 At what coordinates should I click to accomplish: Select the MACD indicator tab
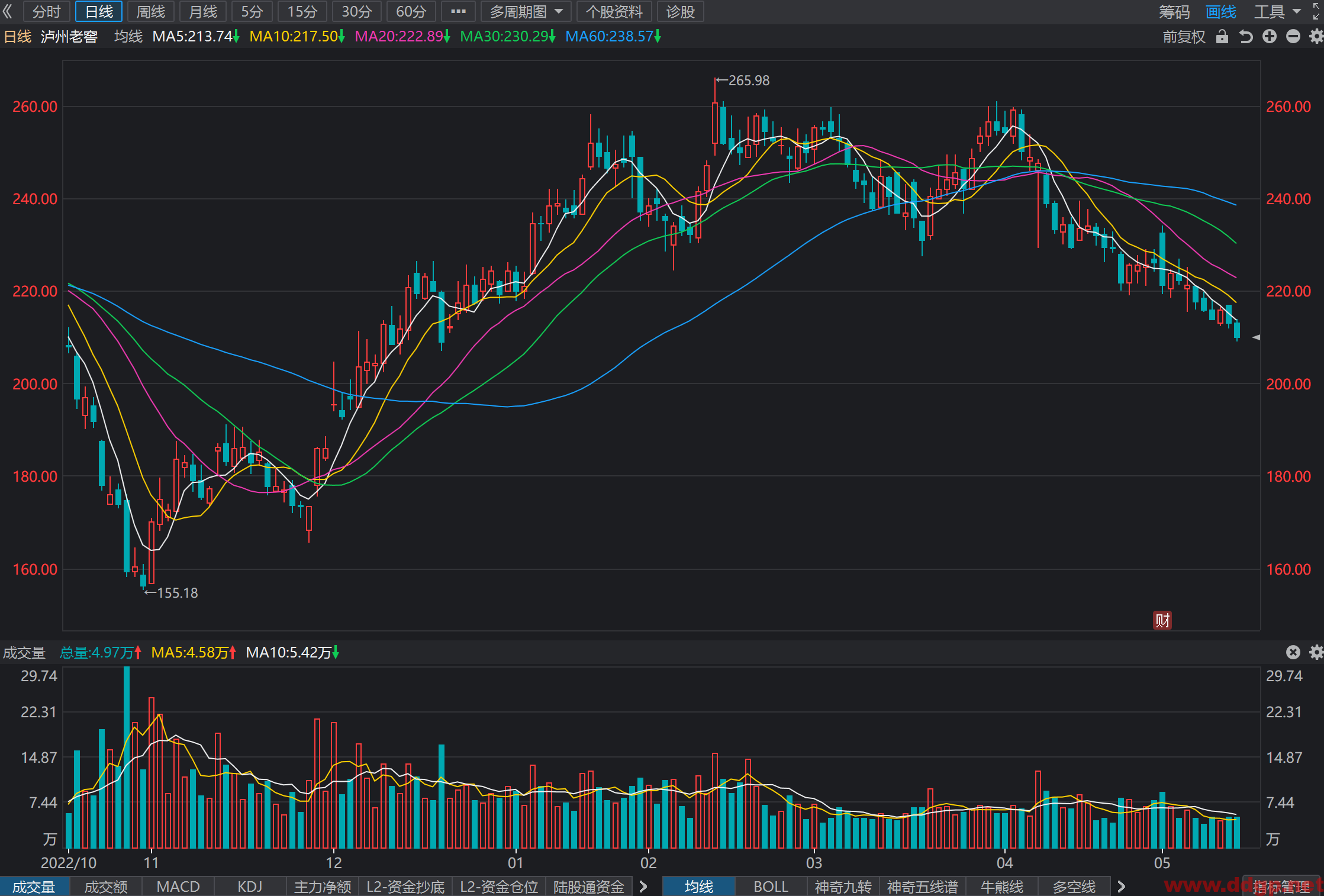[x=178, y=887]
